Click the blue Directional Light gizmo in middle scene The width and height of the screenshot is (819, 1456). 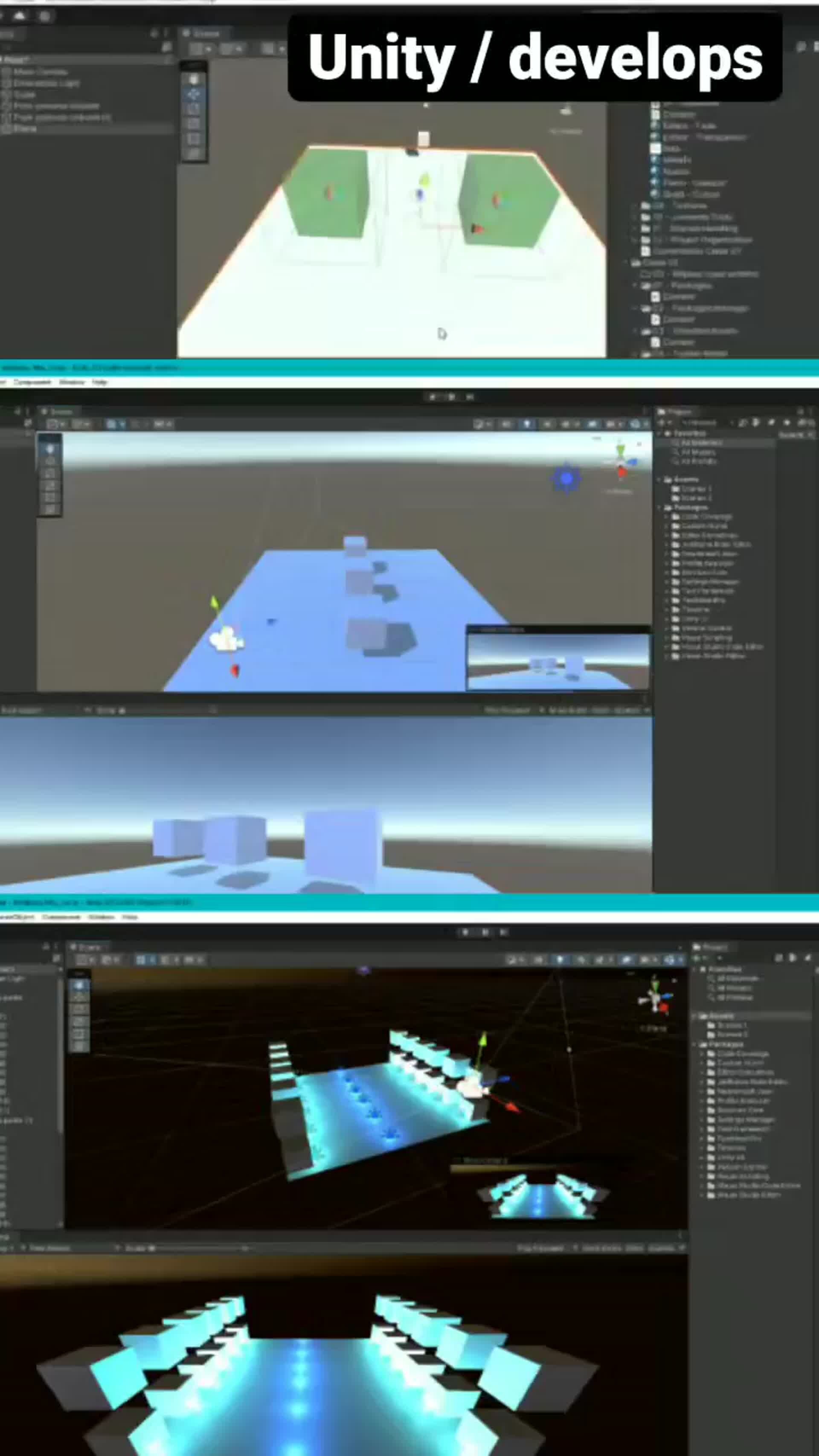566,479
